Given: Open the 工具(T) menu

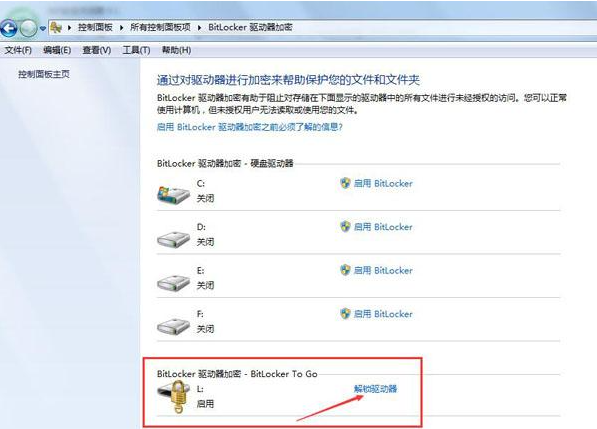Looking at the screenshot, I should point(136,50).
